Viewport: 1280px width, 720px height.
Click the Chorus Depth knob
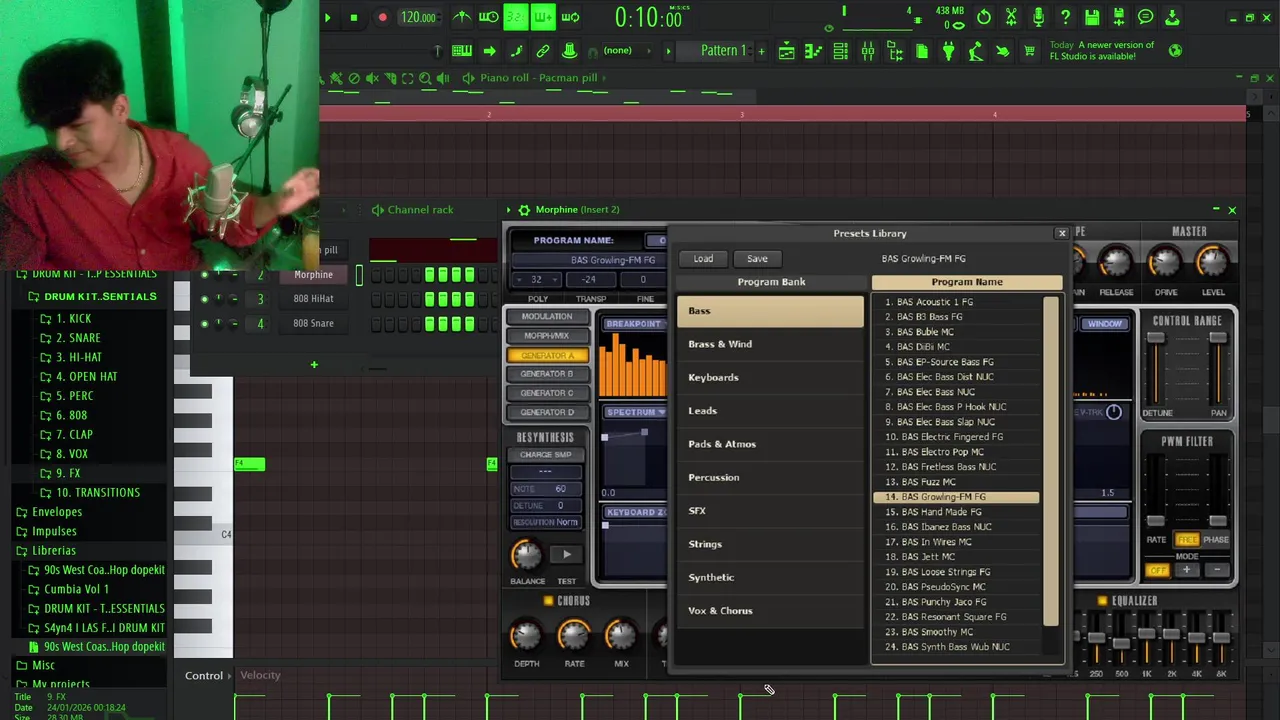(x=526, y=634)
